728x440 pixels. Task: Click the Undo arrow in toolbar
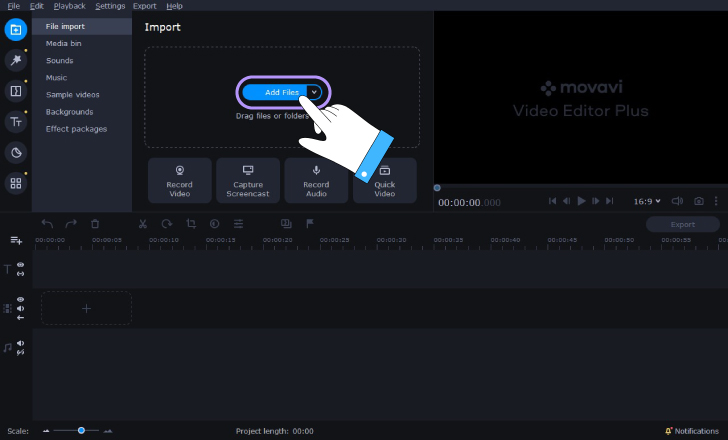click(47, 224)
